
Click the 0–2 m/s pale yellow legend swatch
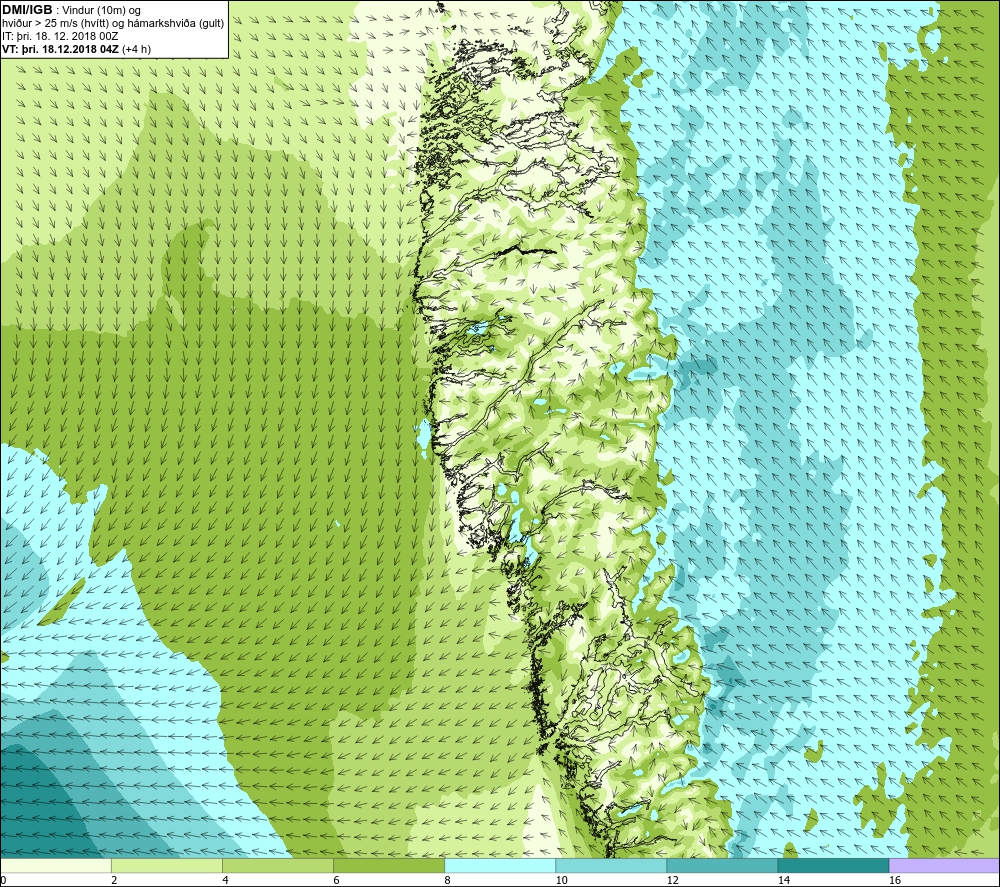click(x=56, y=865)
